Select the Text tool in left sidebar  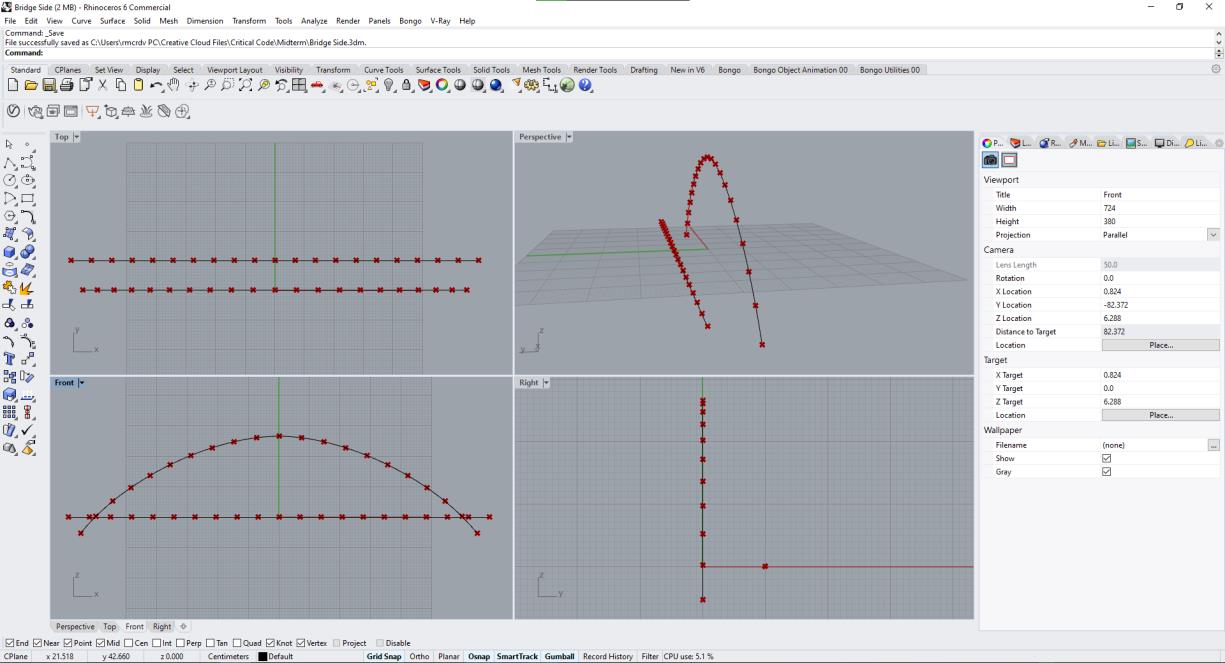[x=11, y=358]
